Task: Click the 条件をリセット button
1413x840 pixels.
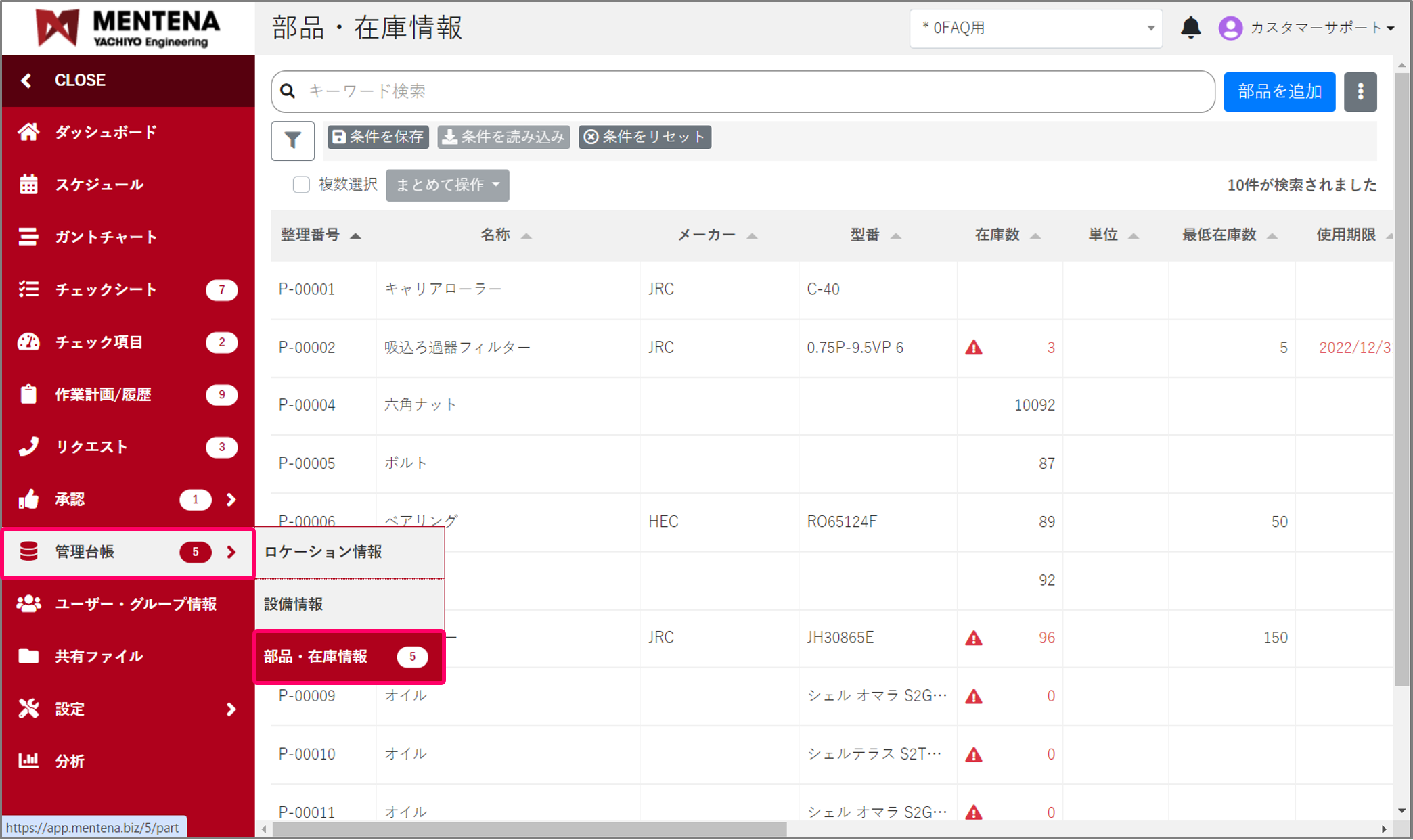Action: (644, 137)
